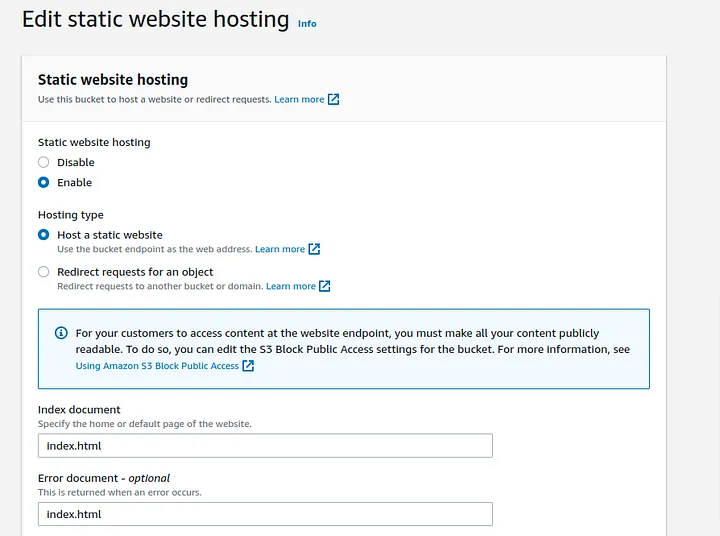Focus the Index document input field
Screen dimensions: 720x536
pyautogui.click(x=265, y=446)
